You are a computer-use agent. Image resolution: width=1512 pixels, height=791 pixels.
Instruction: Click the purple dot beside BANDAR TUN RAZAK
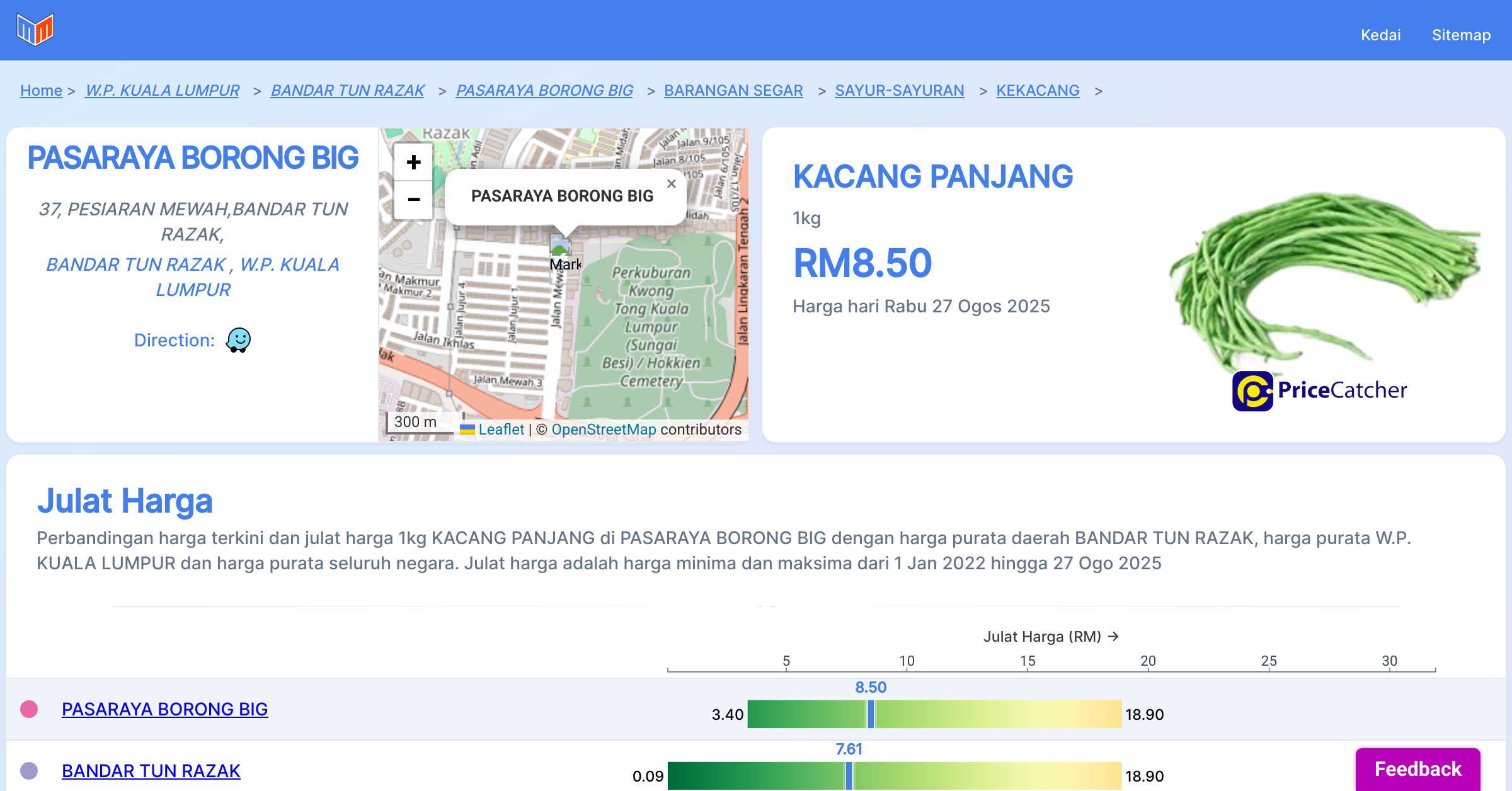(x=29, y=771)
